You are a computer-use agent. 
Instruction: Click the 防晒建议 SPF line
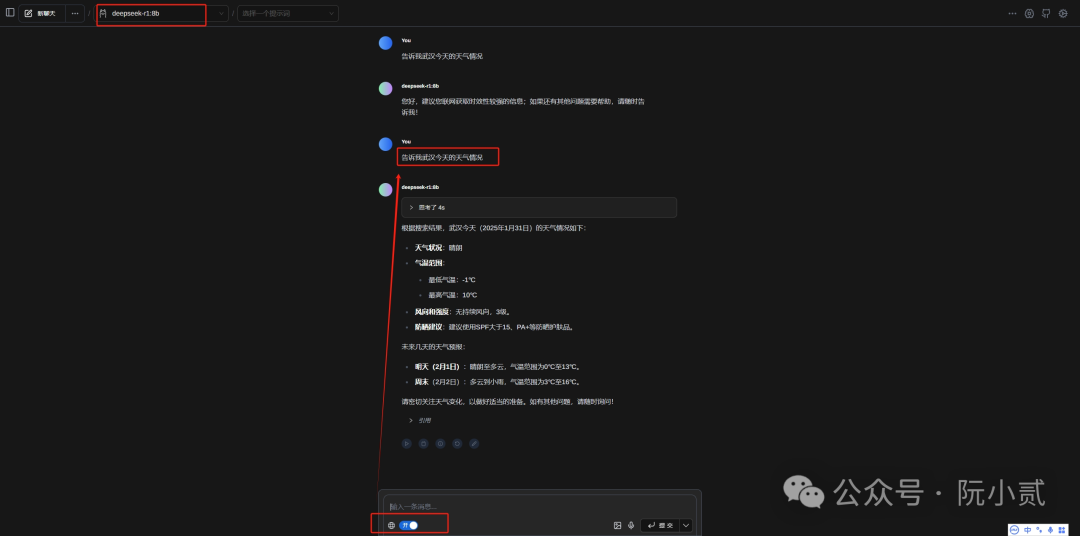click(494, 327)
